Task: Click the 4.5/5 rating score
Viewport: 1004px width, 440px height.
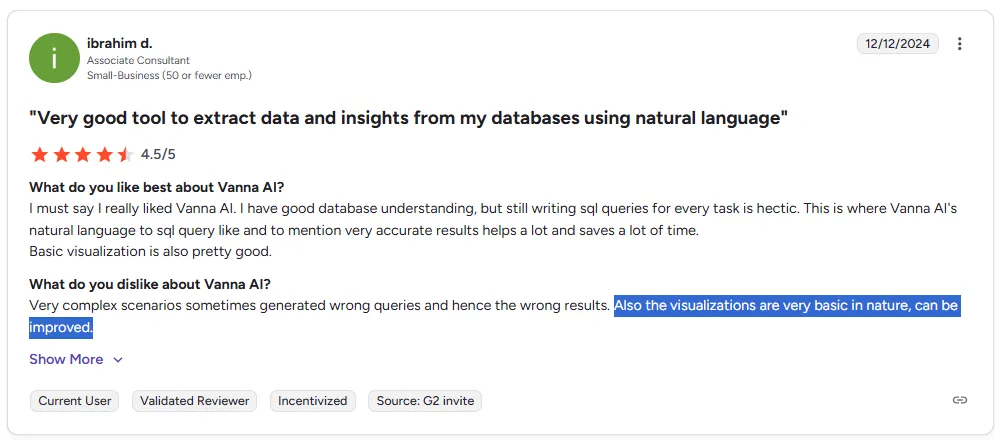Action: click(x=158, y=155)
